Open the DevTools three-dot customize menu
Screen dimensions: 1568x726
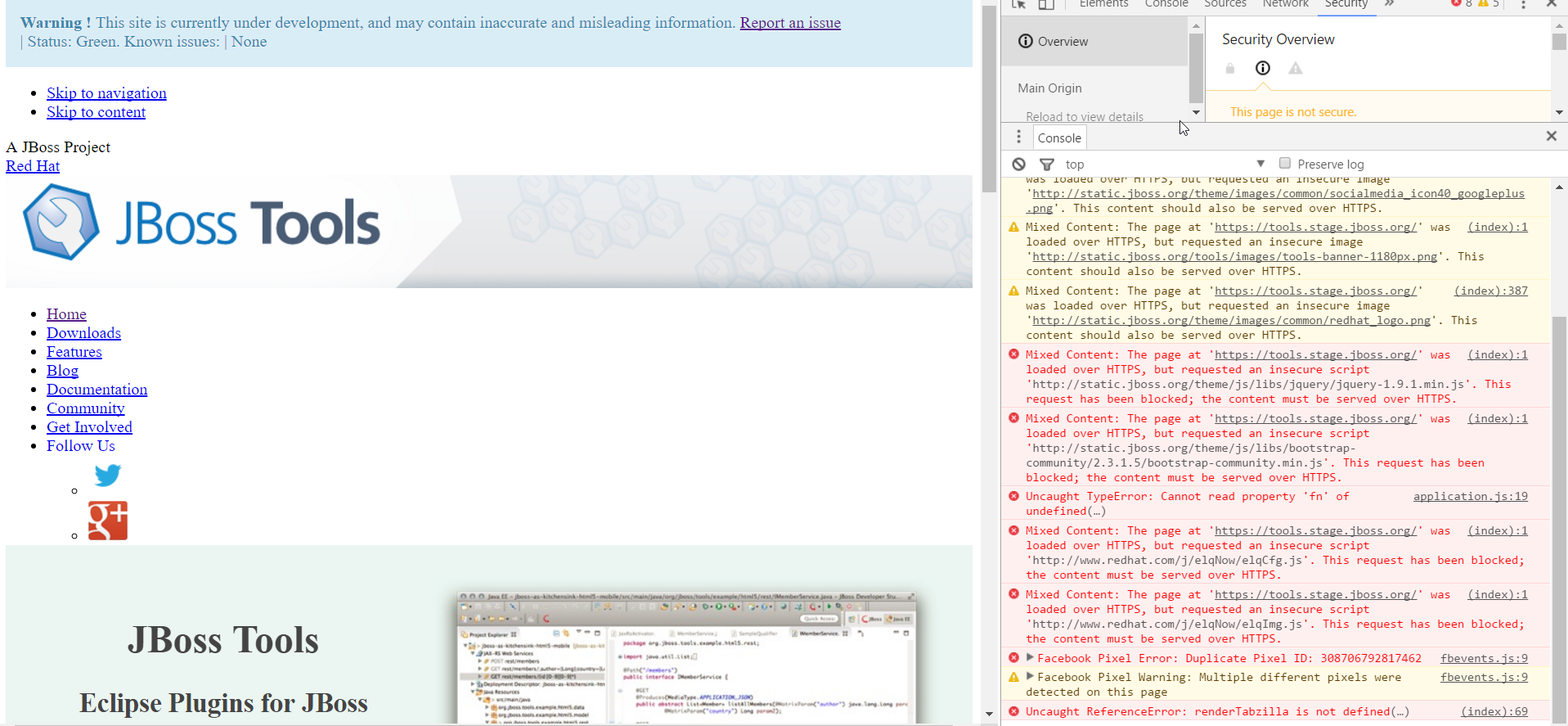(x=1523, y=4)
